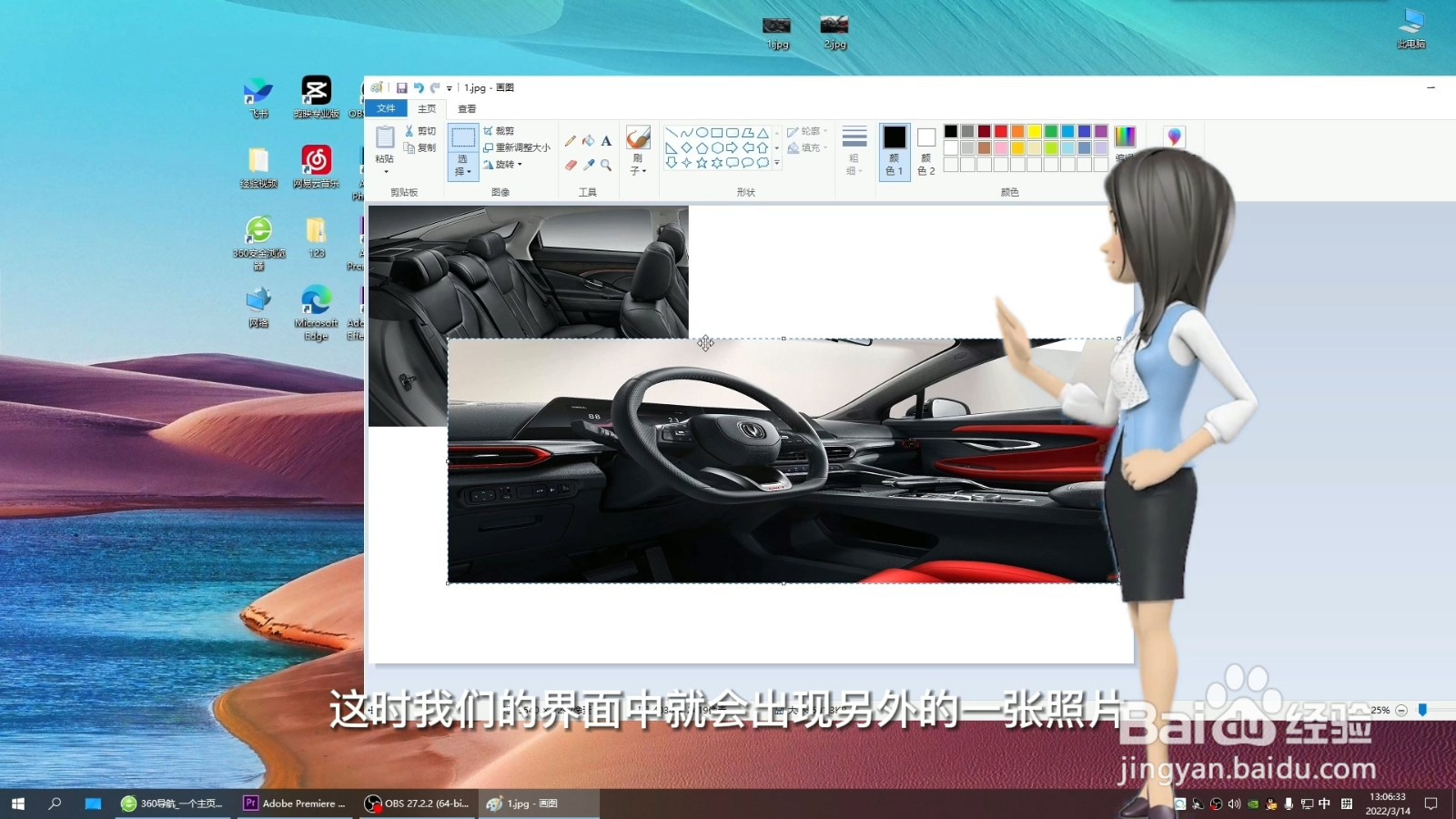Click the car rear seat image on canvas
This screenshot has height=819, width=1456.
(528, 273)
